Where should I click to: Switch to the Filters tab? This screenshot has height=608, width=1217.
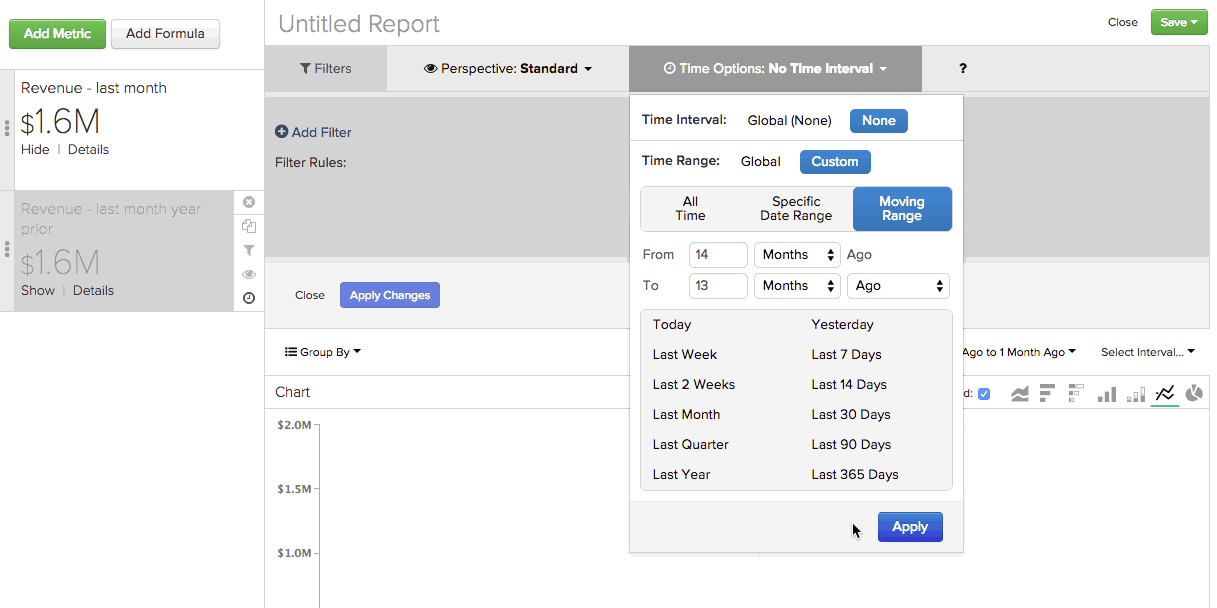pos(325,69)
